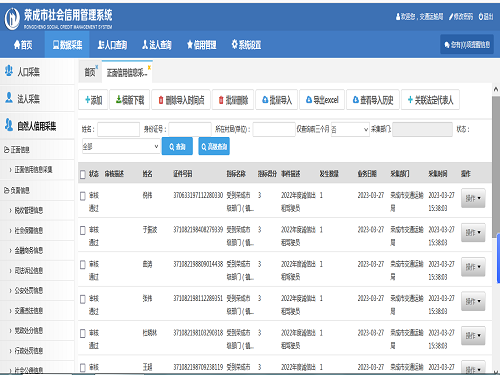Click the grey 采集部门 field

click(422, 129)
